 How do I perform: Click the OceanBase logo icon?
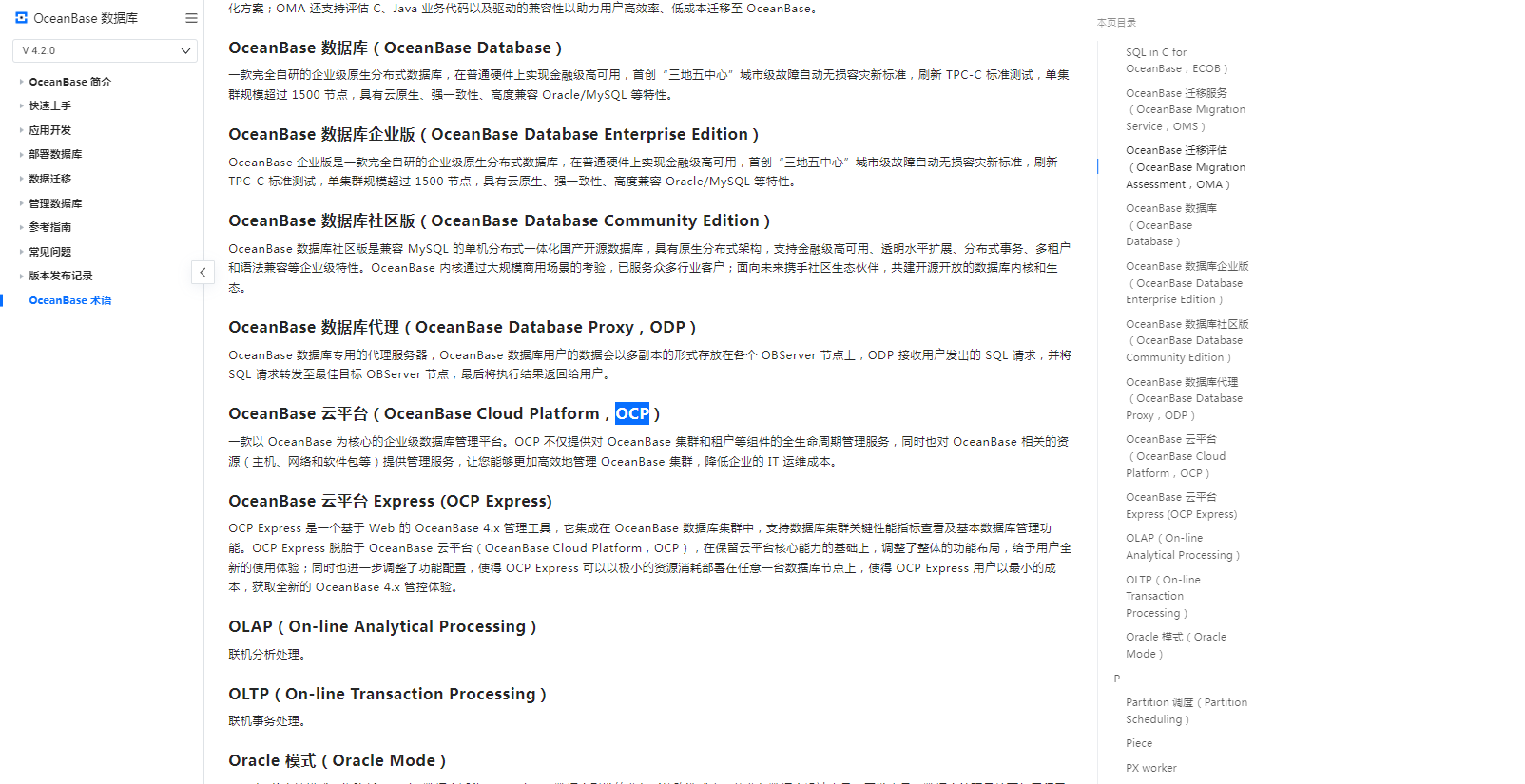point(22,18)
